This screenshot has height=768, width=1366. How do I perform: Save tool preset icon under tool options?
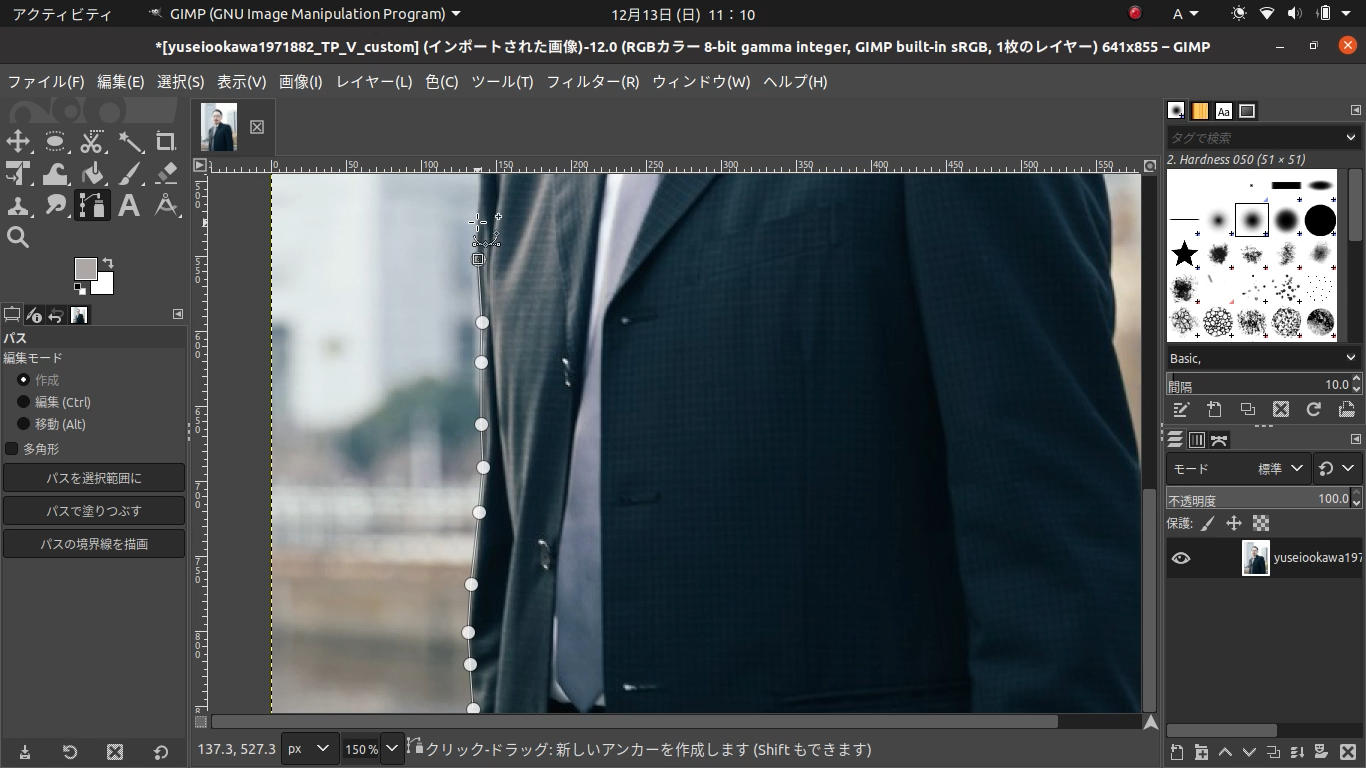[25, 752]
